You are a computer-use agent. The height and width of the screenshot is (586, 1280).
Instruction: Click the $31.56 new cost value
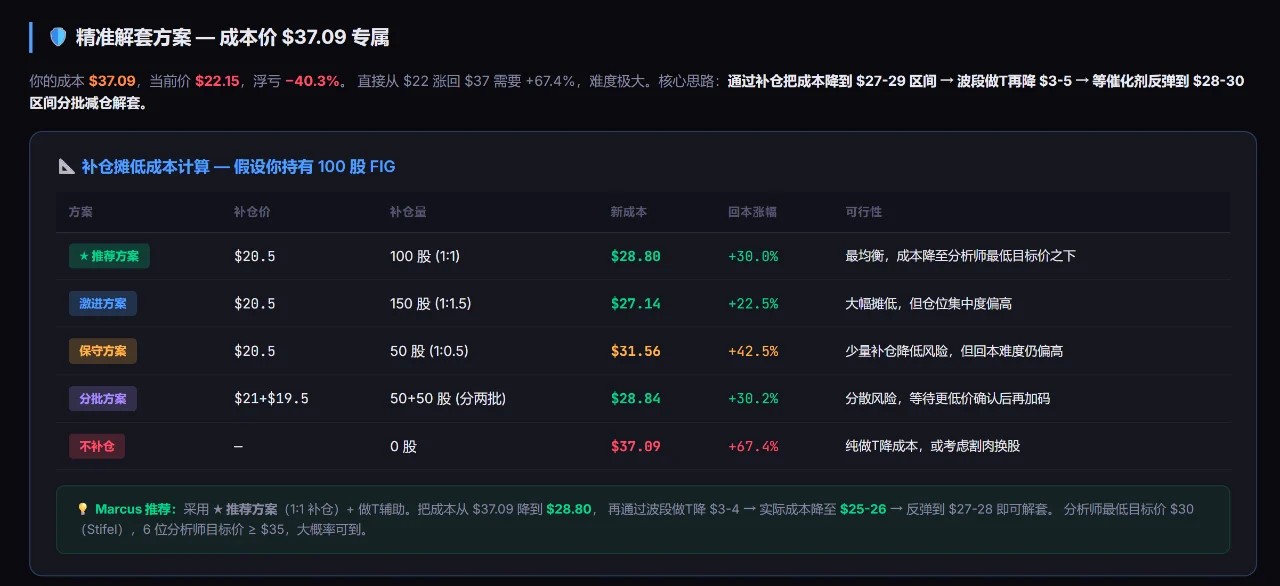pos(636,351)
